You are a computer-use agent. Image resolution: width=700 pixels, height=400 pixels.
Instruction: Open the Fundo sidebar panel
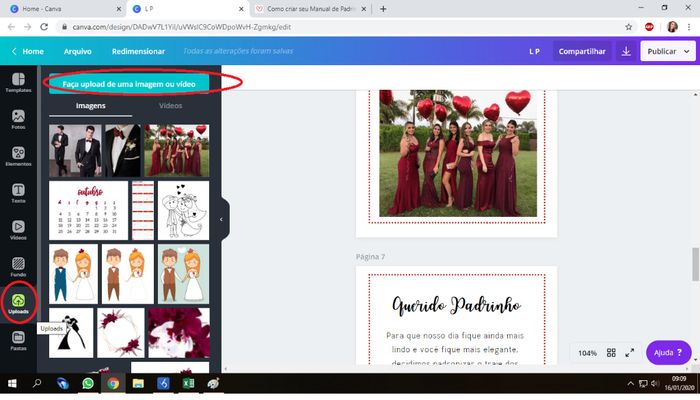tap(18, 267)
